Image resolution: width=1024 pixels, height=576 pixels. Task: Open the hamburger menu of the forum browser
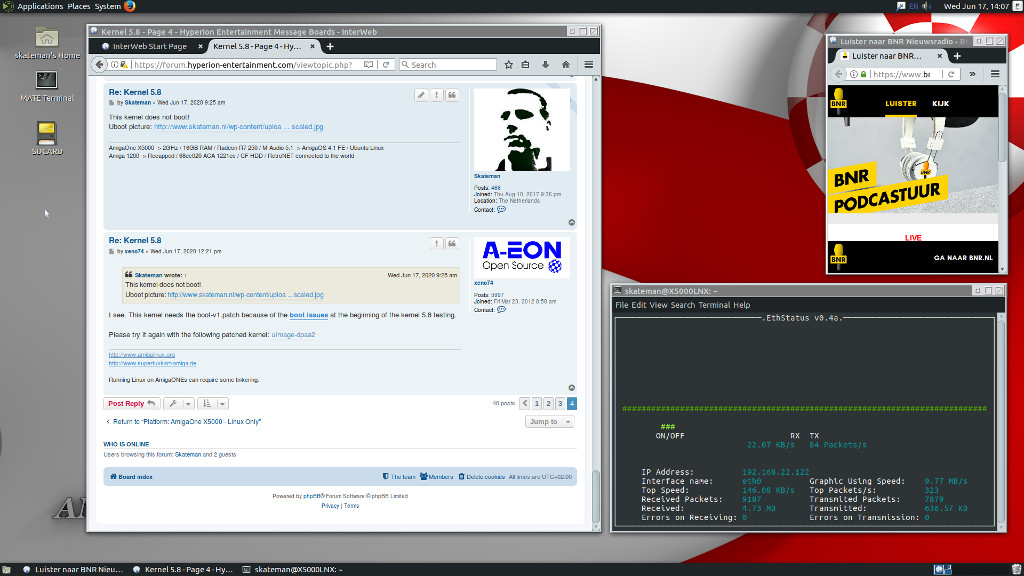point(588,65)
